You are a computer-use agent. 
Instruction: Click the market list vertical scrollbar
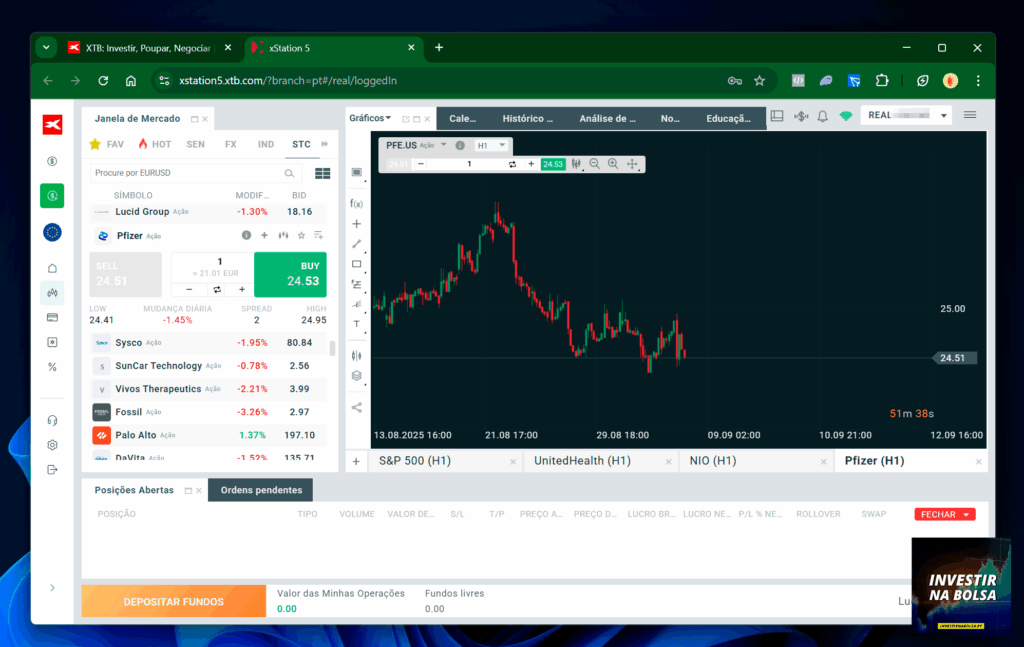pyautogui.click(x=332, y=349)
